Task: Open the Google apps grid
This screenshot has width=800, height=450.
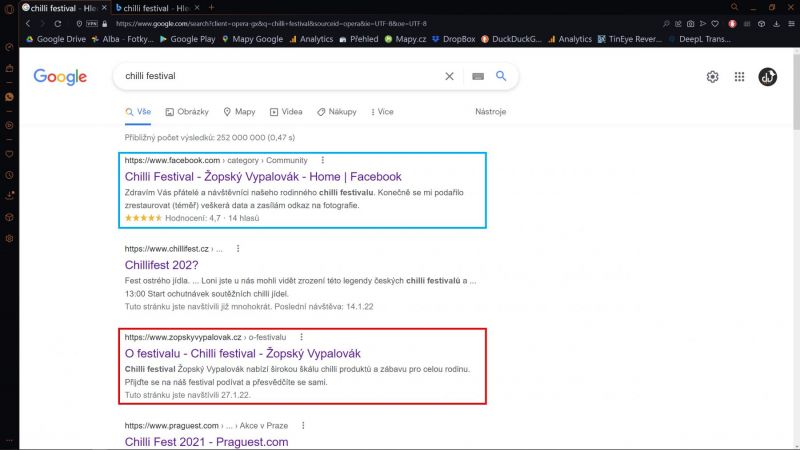Action: tap(740, 77)
